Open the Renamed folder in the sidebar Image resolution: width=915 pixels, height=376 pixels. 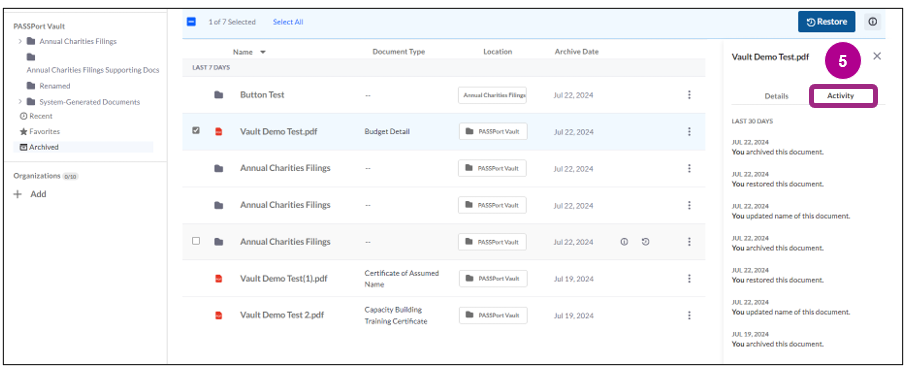point(55,86)
